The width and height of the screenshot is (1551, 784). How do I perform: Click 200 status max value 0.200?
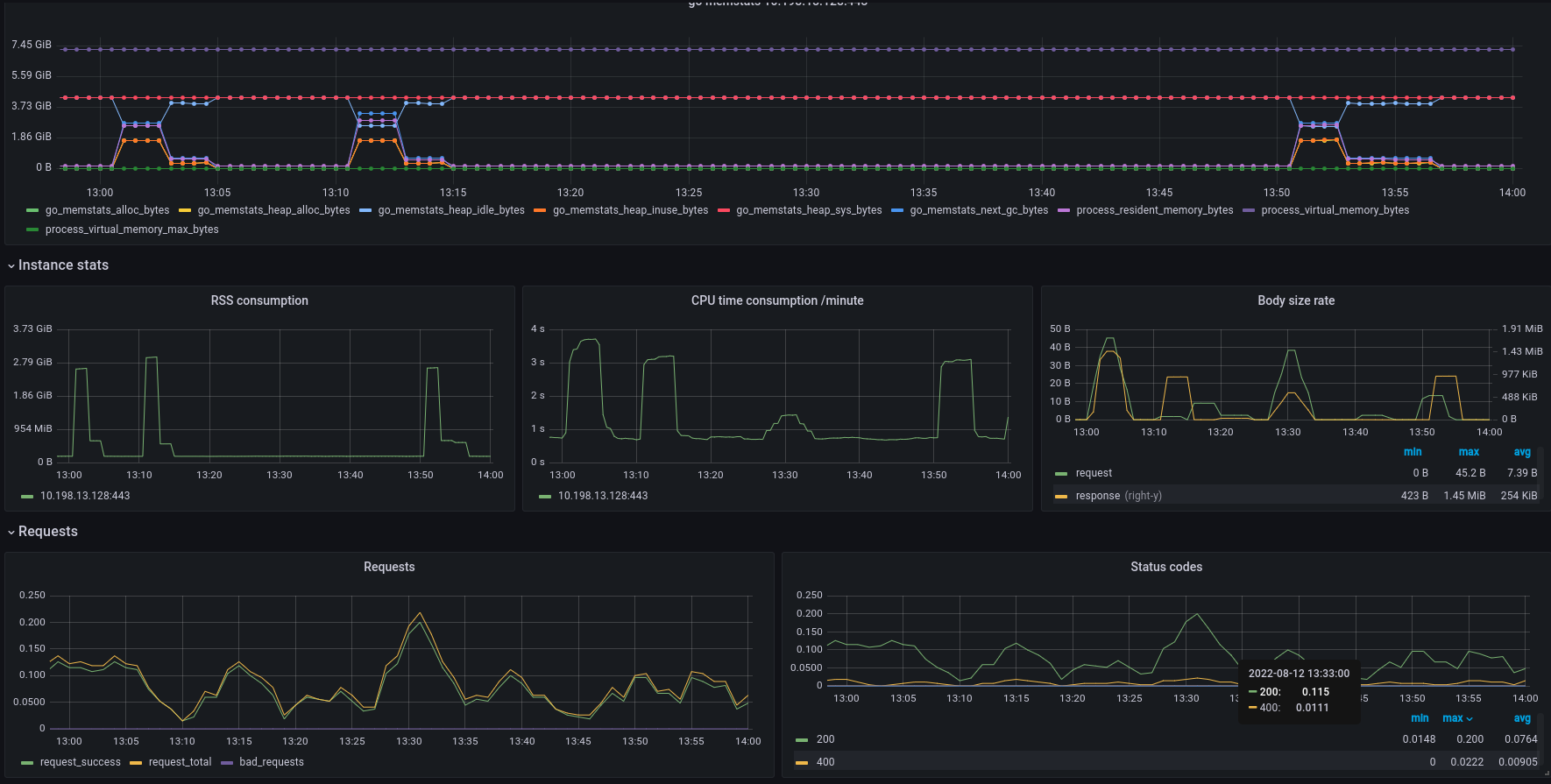1470,739
